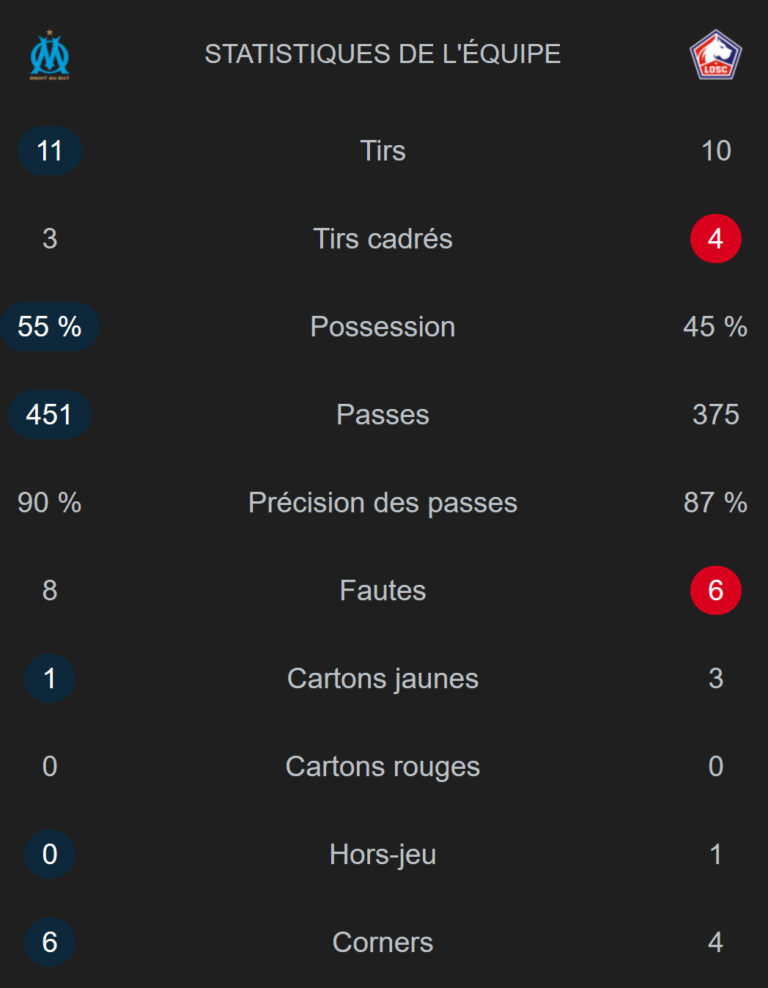768x988 pixels.
Task: Click the Olympique de Marseille team logo
Action: tap(49, 55)
